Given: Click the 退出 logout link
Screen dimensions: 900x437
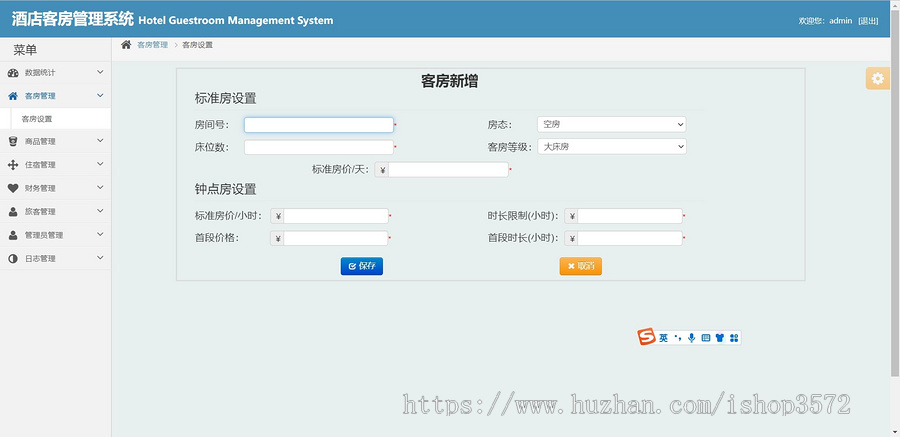Looking at the screenshot, I should pos(868,21).
